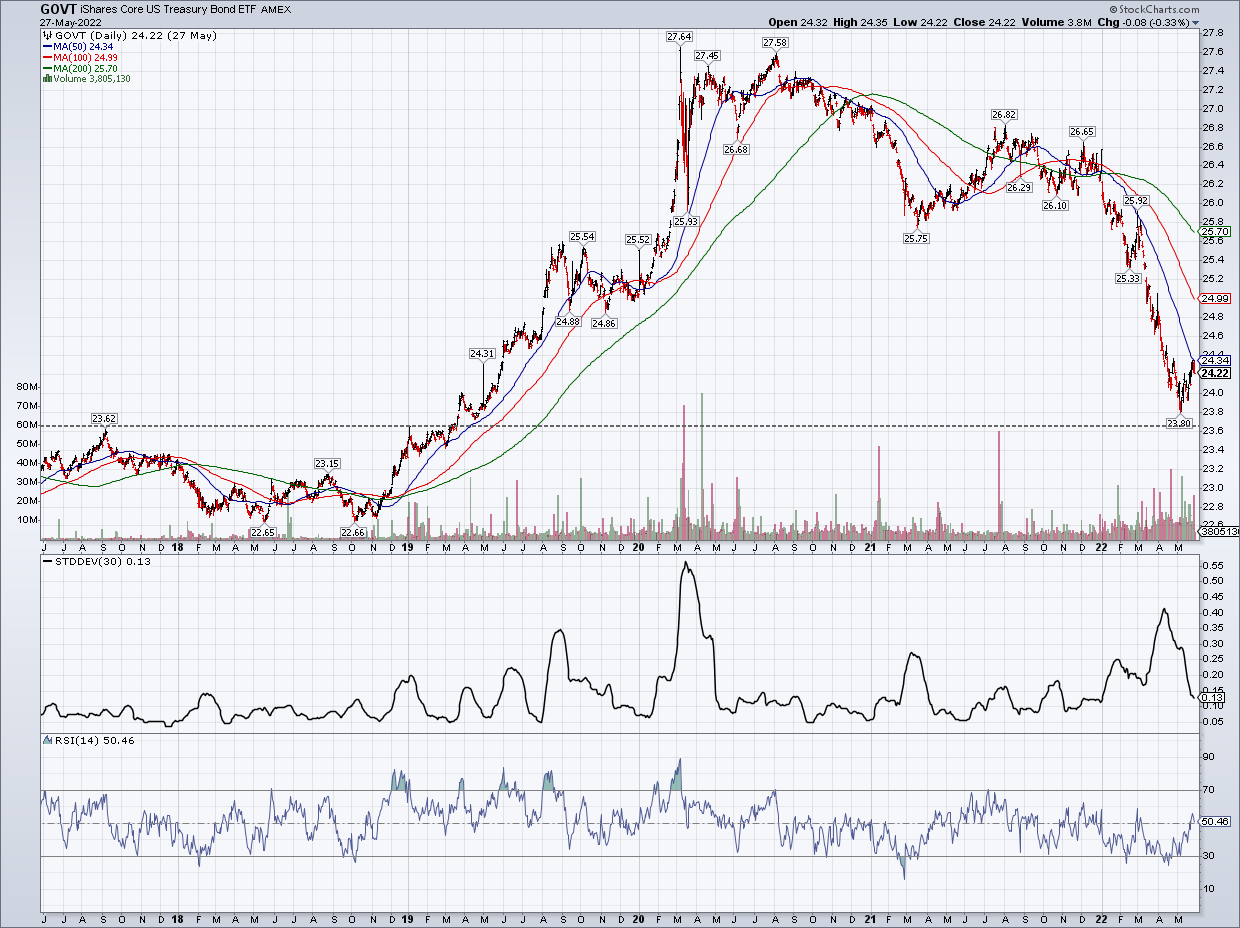Click the 50.46 tag on RSI axis
The image size is (1240, 928).
(1216, 822)
